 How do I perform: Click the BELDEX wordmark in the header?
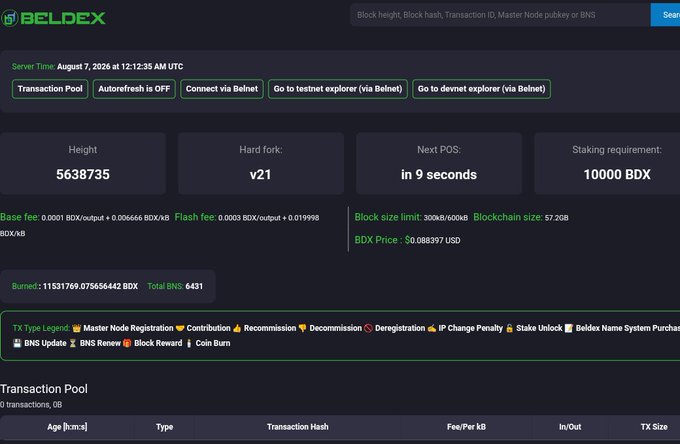pyautogui.click(x=63, y=18)
